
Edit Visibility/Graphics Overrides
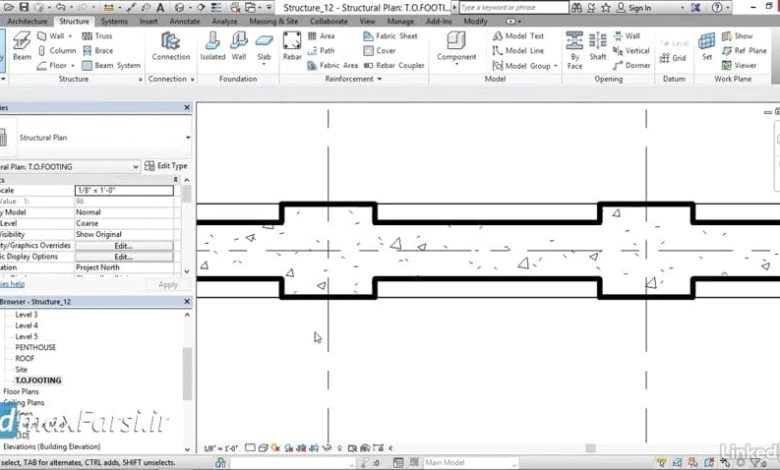(124, 246)
